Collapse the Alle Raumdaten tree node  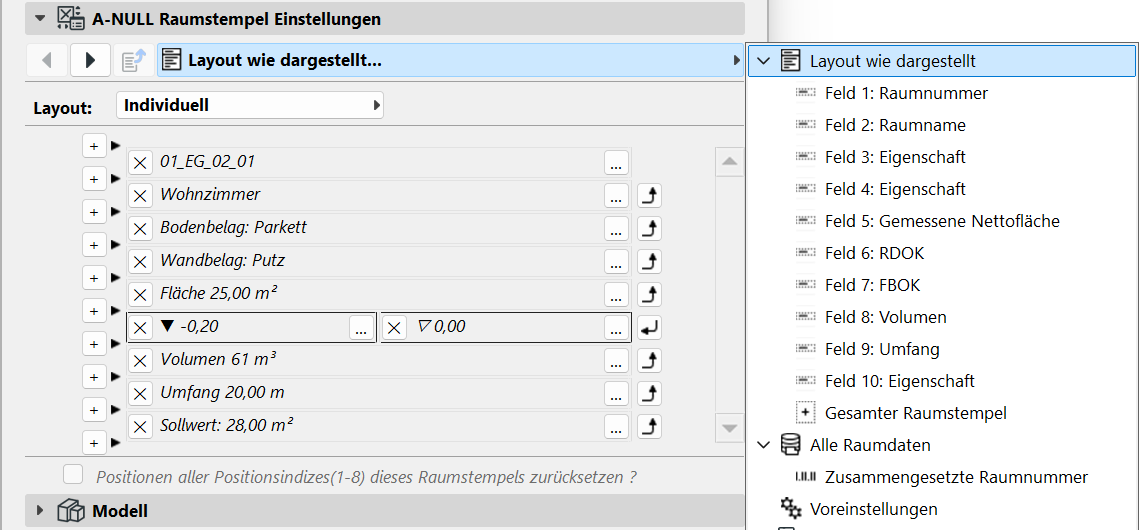tap(765, 445)
